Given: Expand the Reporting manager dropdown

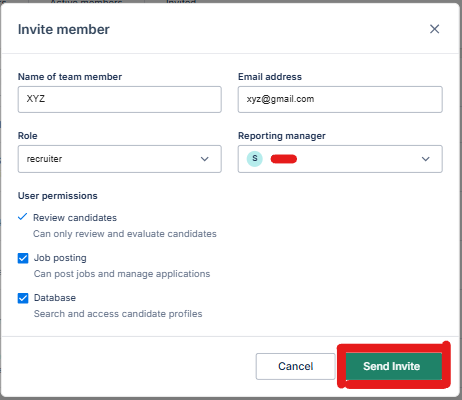Looking at the screenshot, I should [x=340, y=159].
